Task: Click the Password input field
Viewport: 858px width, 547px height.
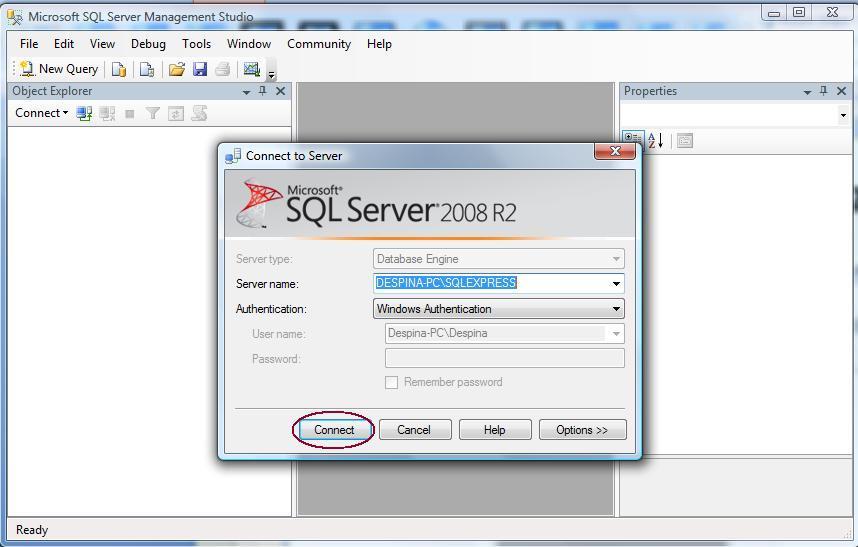Action: point(505,358)
